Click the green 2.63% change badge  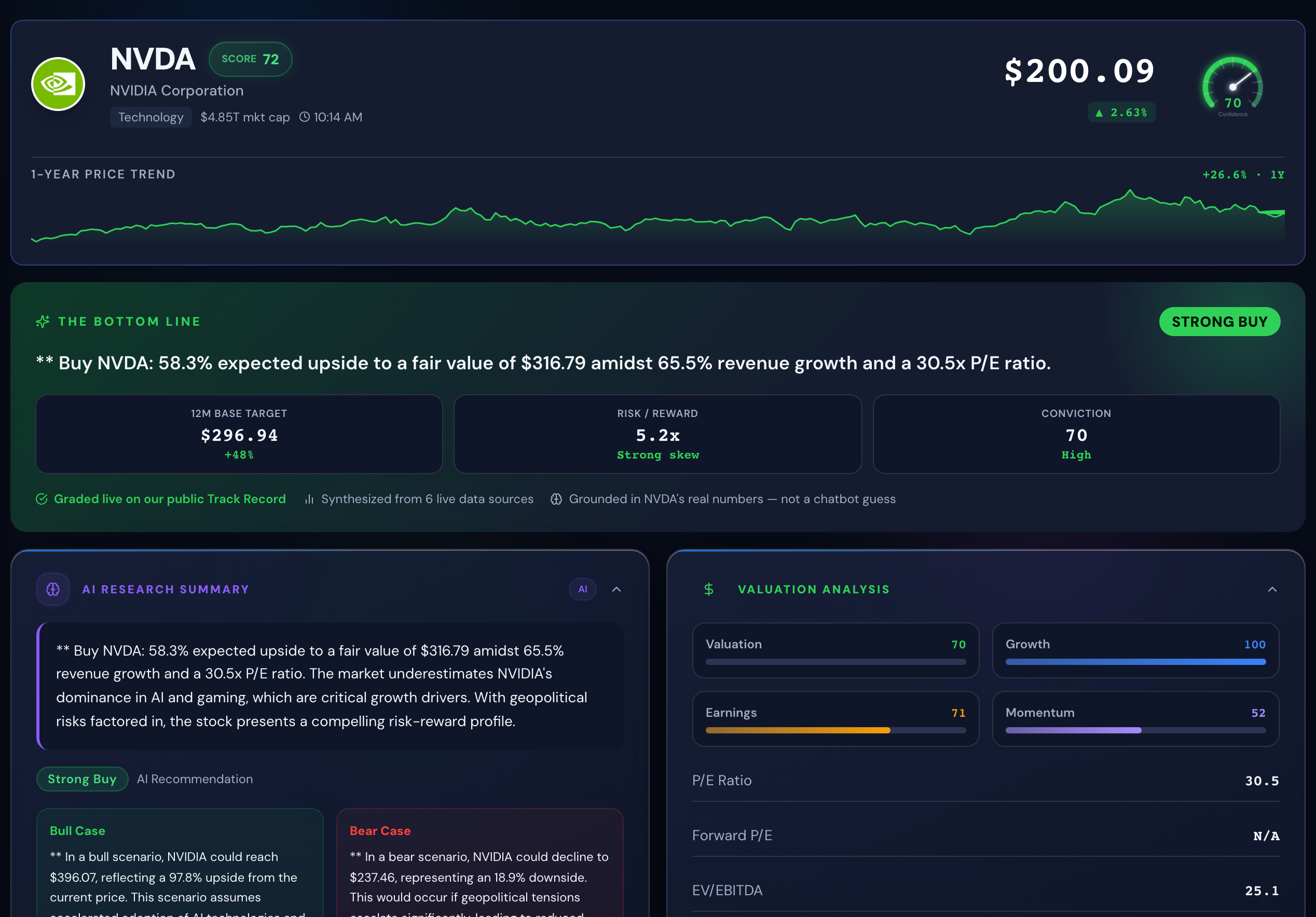click(x=1121, y=112)
